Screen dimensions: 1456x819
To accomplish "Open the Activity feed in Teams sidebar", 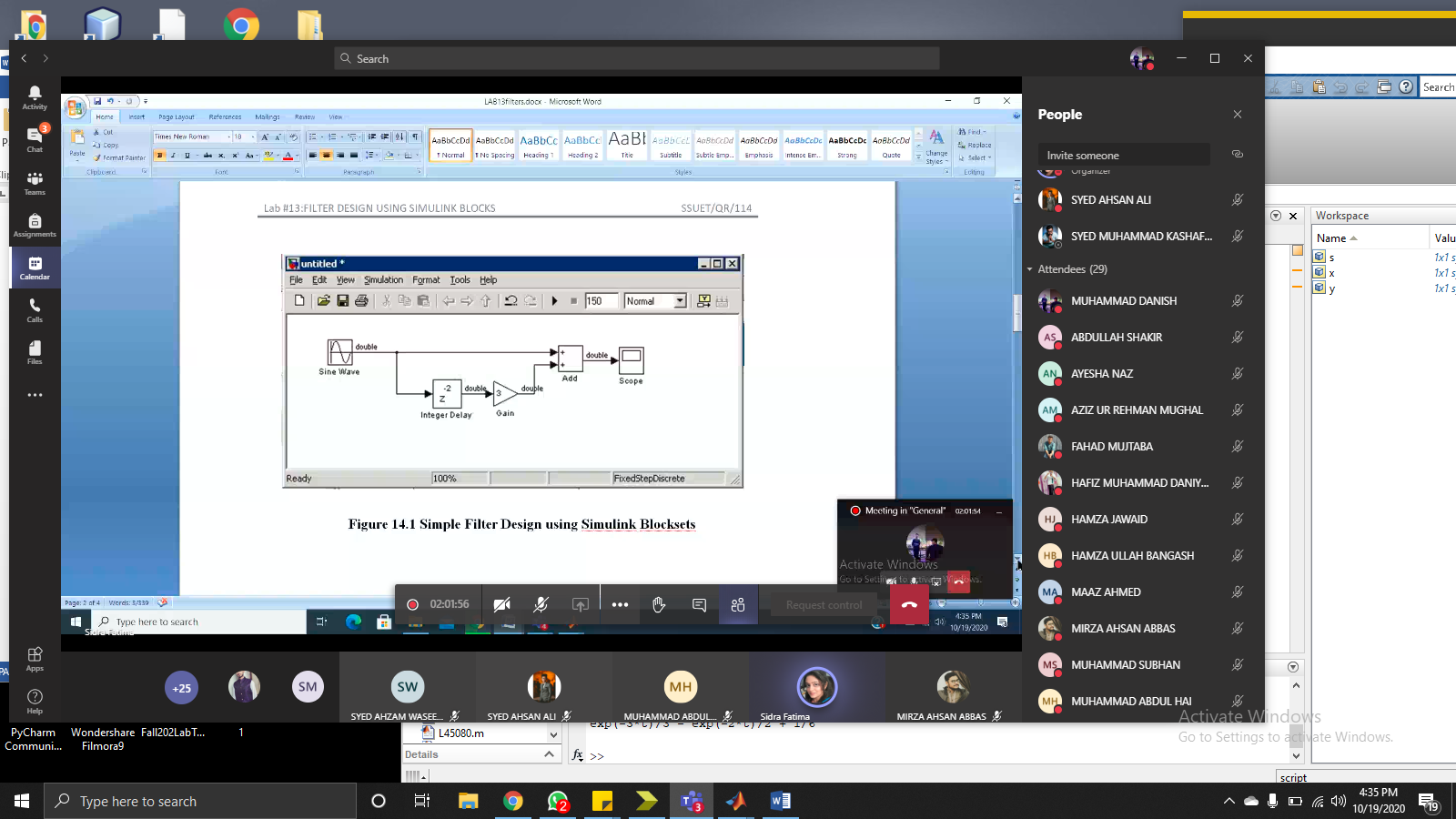I will (35, 97).
